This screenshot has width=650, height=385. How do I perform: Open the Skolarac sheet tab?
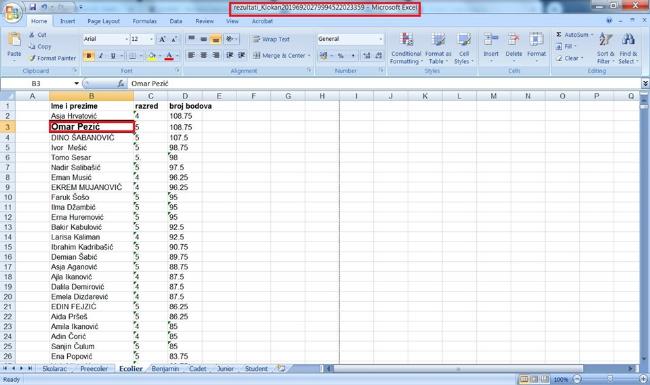(x=54, y=368)
